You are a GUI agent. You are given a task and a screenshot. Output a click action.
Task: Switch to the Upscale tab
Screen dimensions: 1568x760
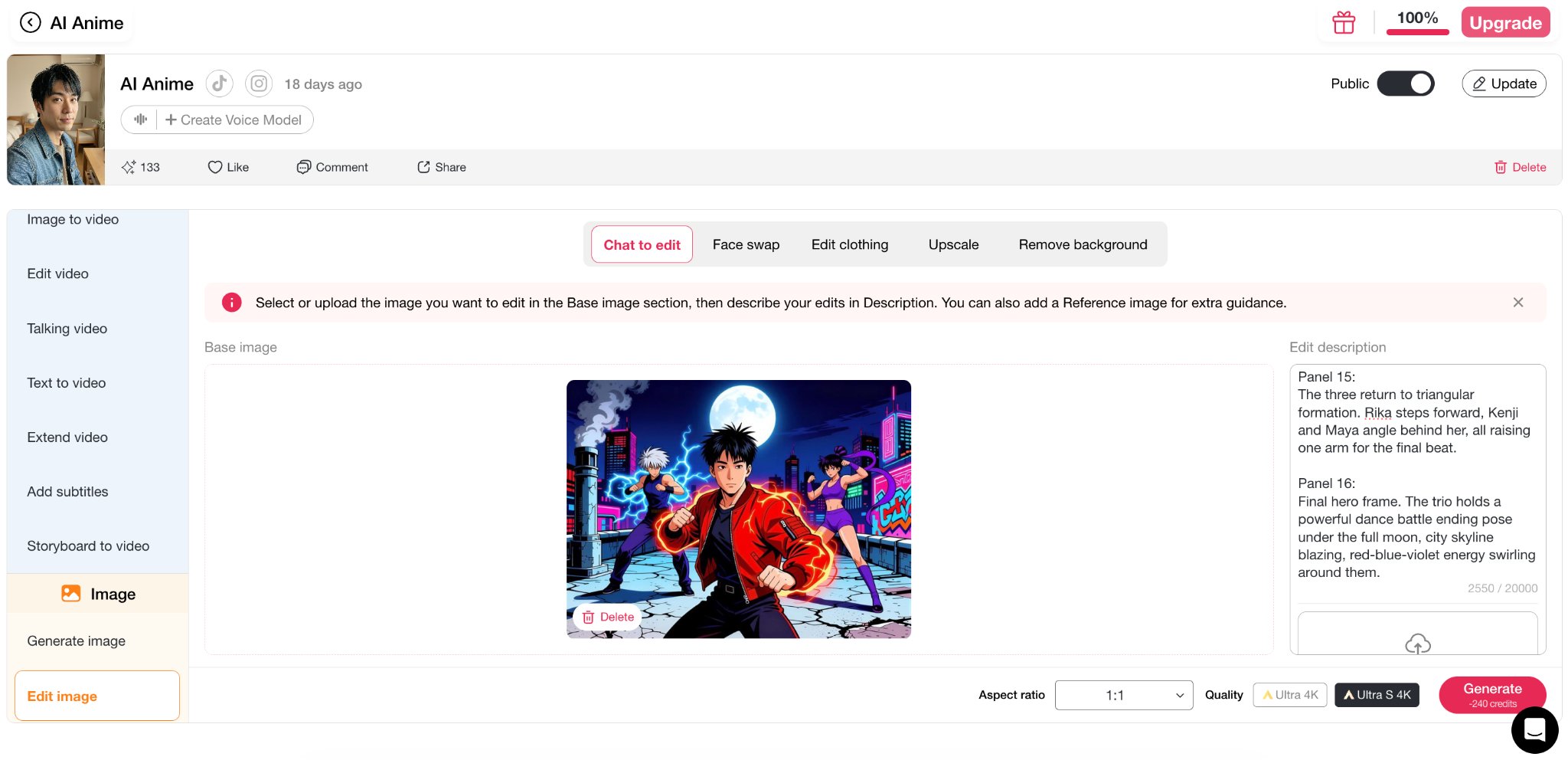click(953, 244)
